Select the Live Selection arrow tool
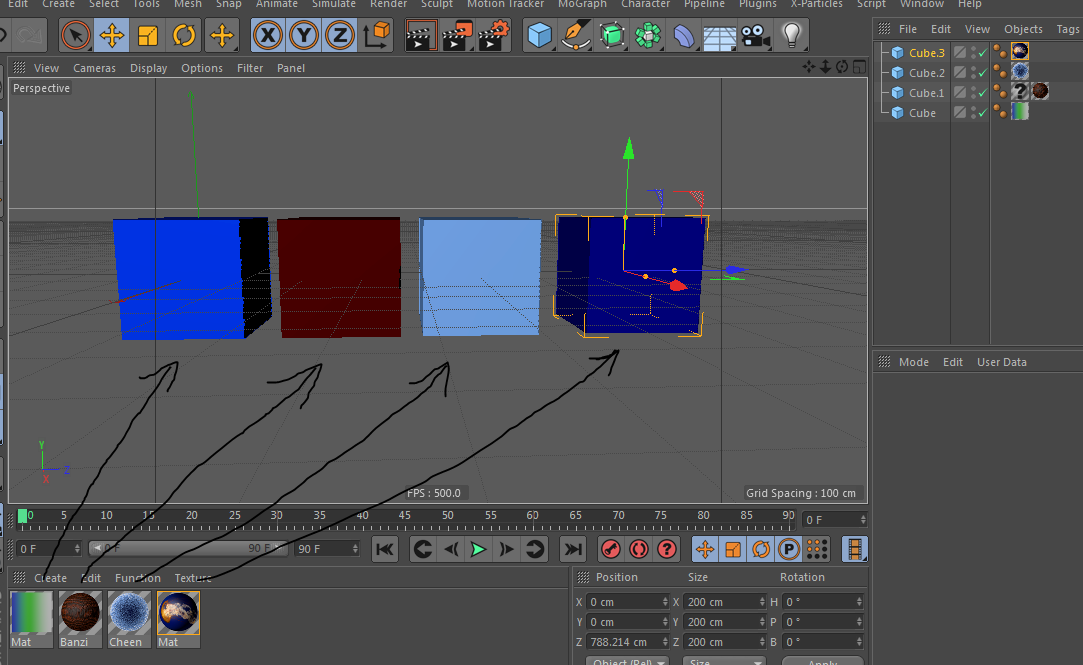1083x665 pixels. pyautogui.click(x=75, y=35)
